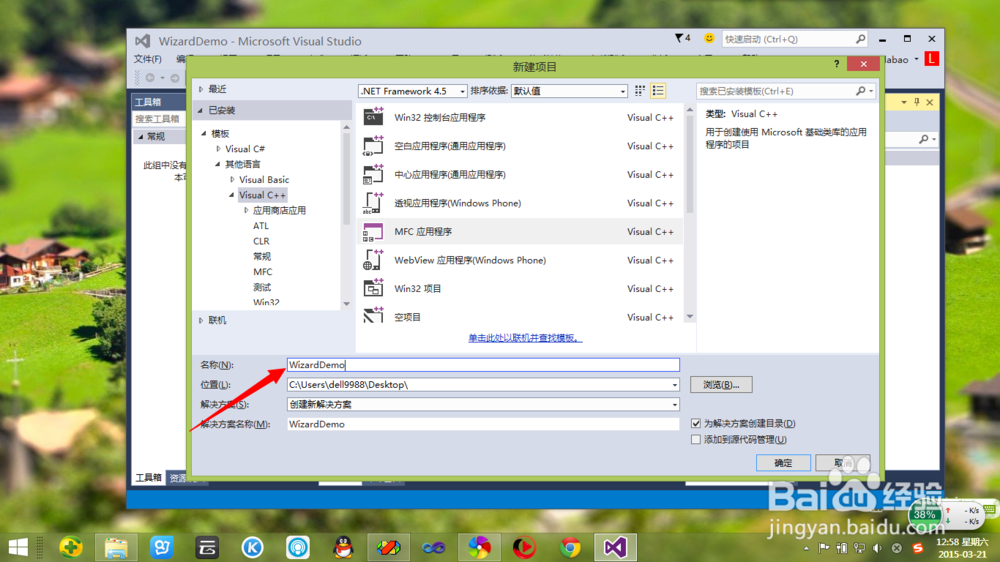Image resolution: width=1000 pixels, height=562 pixels.
Task: Click the feedback smiley icon in title bar
Action: point(709,38)
